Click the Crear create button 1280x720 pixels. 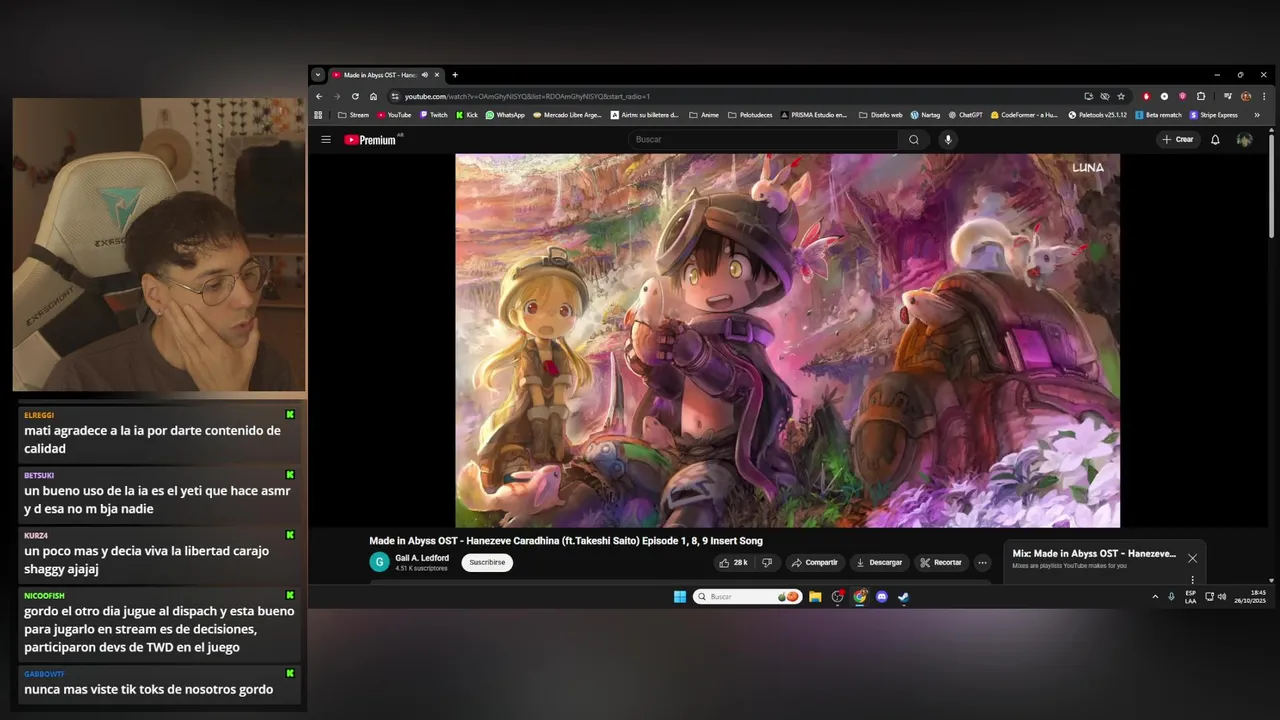click(1177, 140)
